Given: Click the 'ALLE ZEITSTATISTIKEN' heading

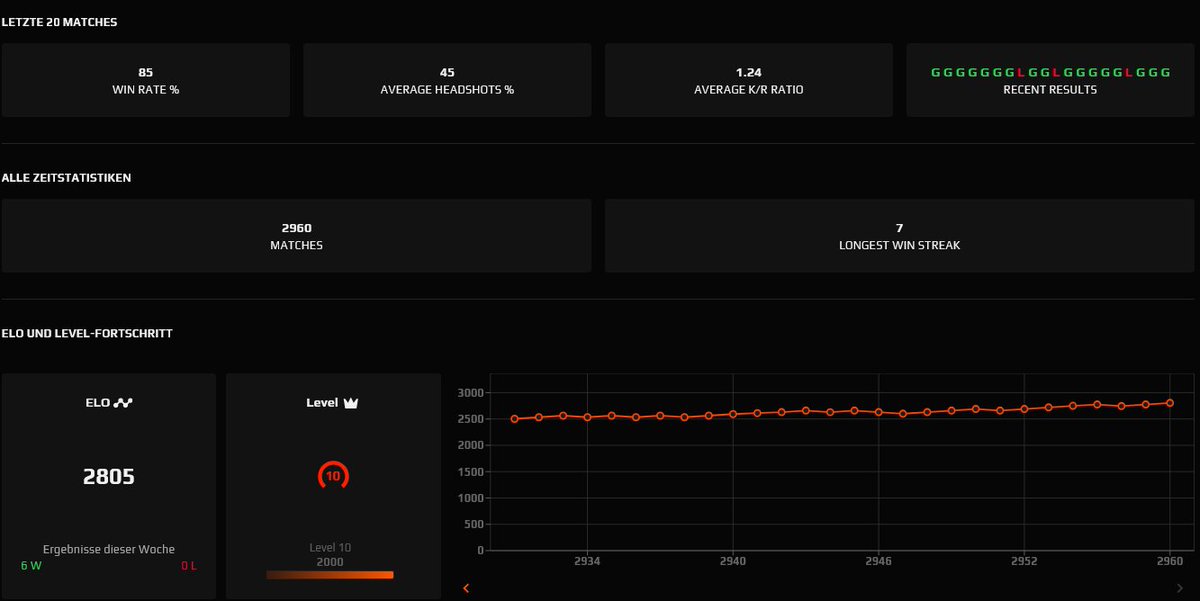Looking at the screenshot, I should [x=67, y=178].
